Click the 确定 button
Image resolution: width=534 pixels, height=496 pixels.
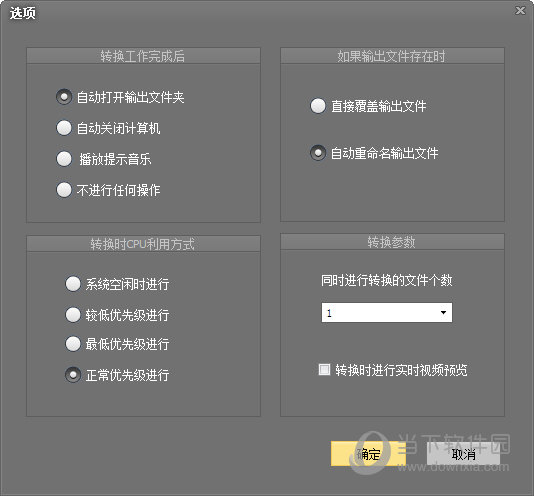coord(368,454)
